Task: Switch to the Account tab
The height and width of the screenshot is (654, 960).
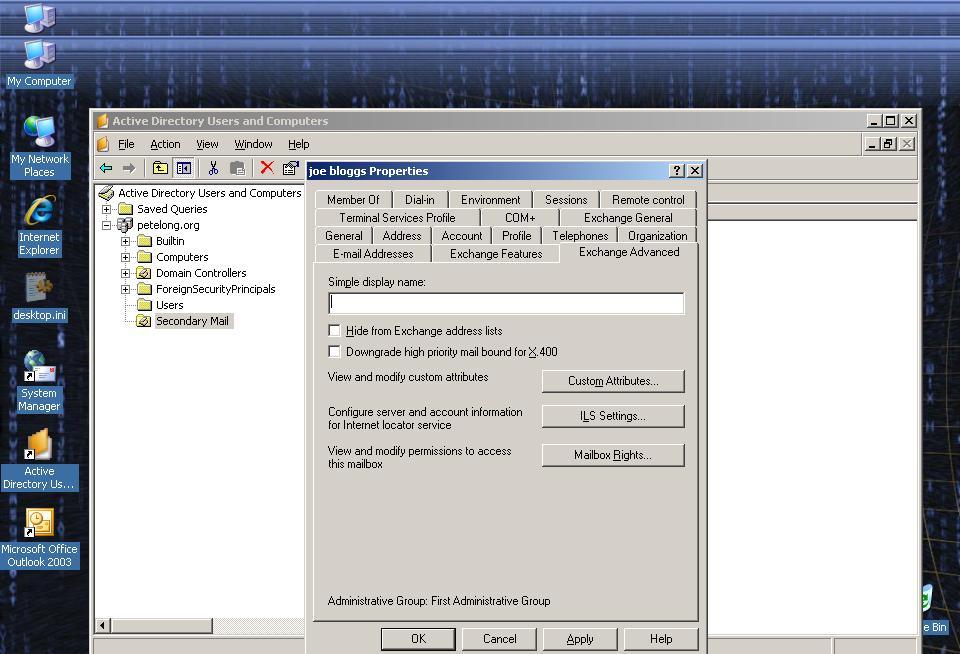Action: click(x=462, y=236)
